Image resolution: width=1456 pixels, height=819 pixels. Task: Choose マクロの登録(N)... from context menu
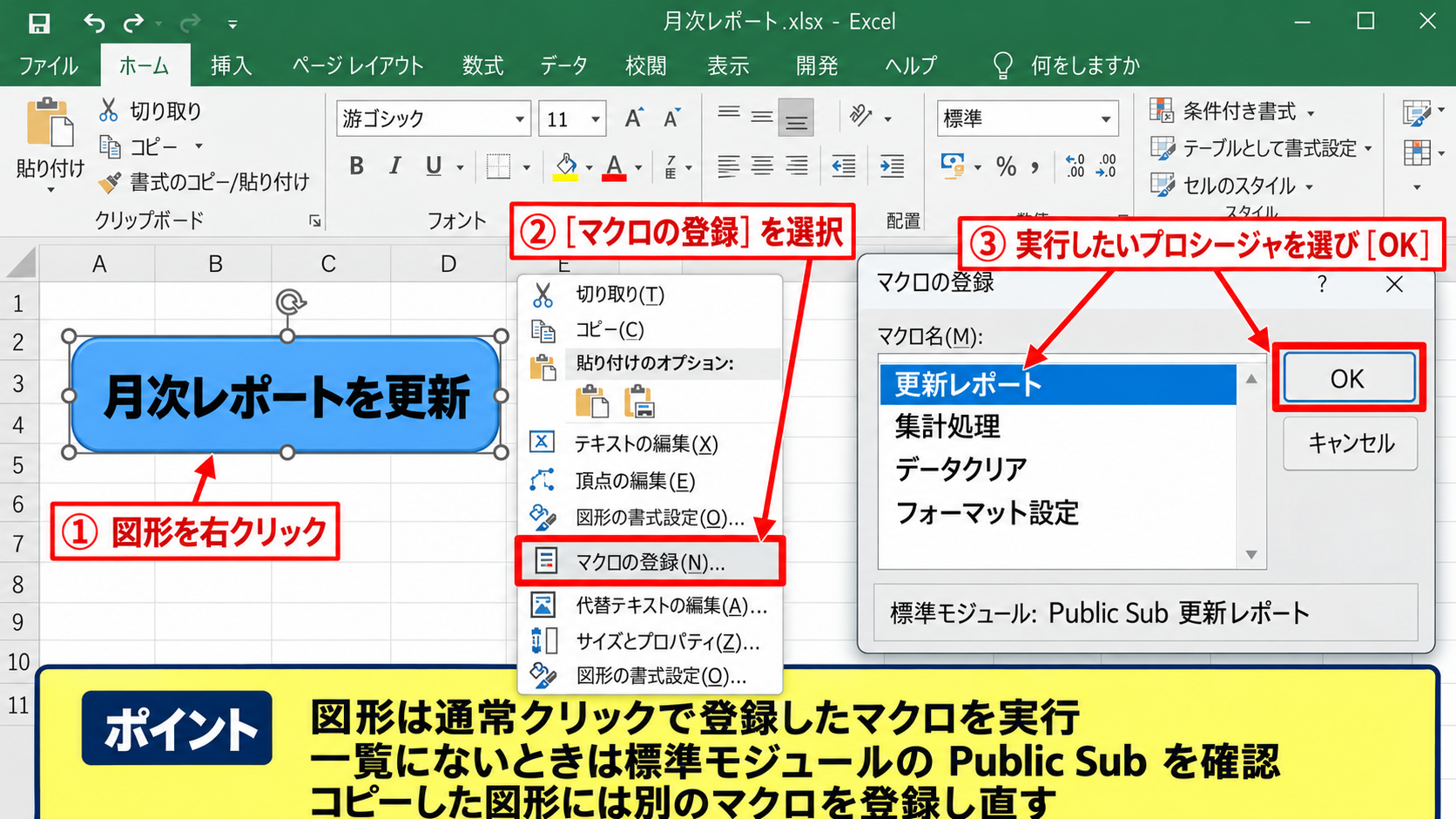coord(650,562)
